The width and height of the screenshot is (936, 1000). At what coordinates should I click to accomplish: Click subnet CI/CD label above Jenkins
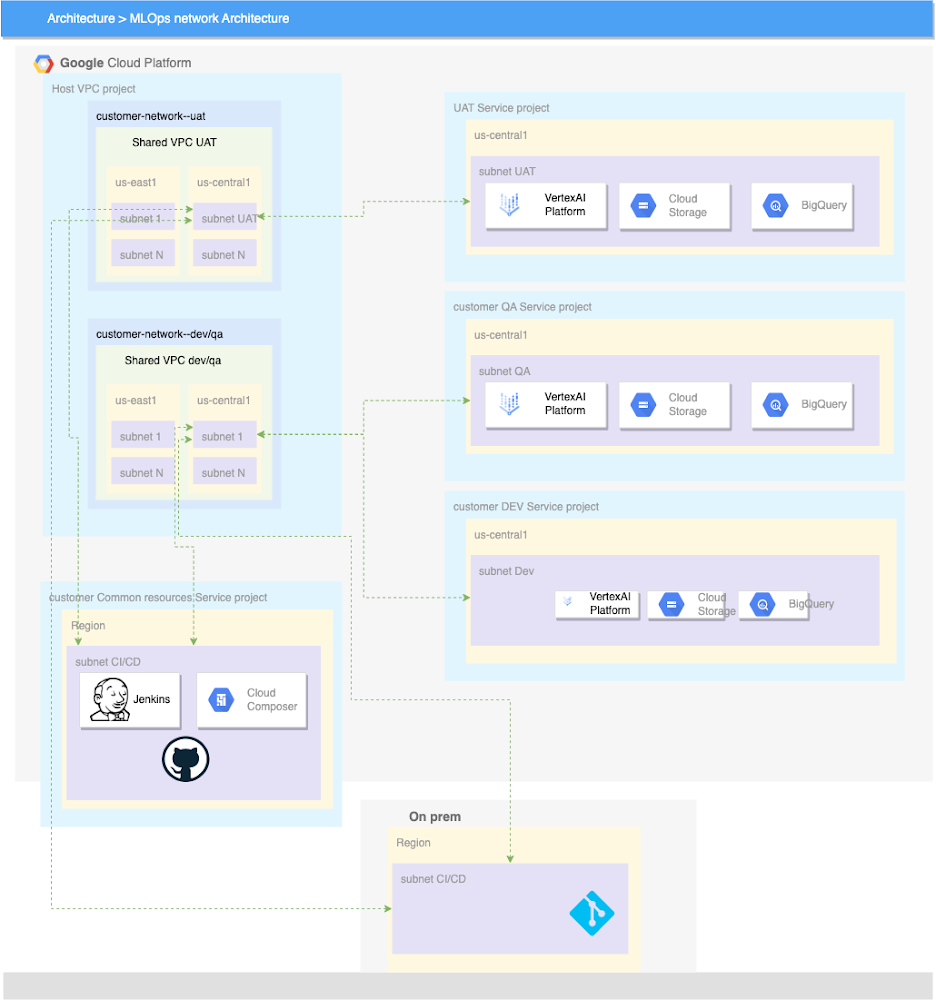(x=108, y=662)
